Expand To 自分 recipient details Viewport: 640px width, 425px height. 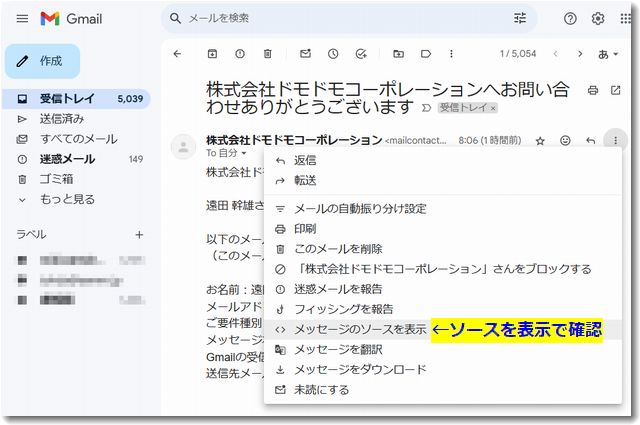[x=244, y=153]
